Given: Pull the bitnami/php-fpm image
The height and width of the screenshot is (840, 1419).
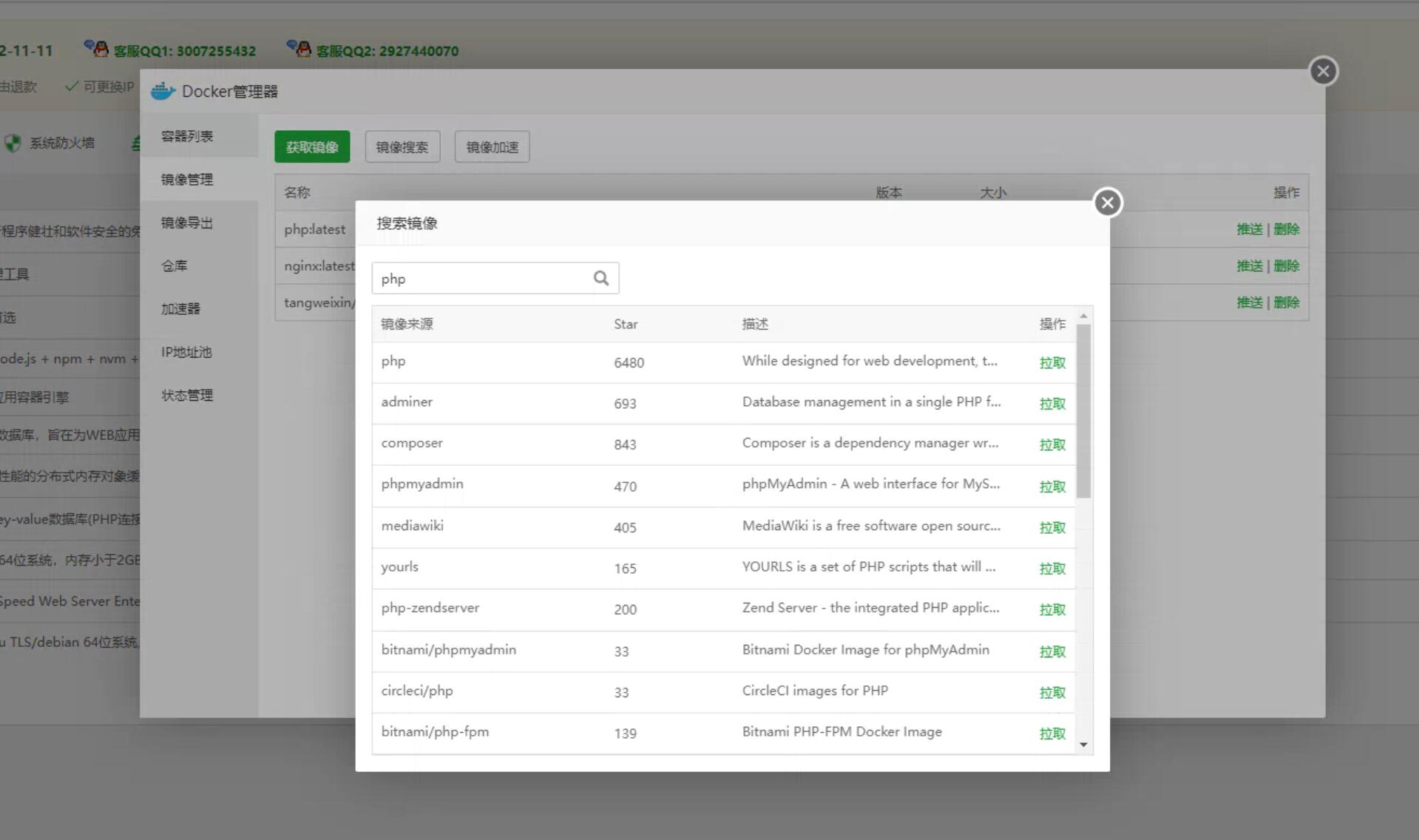Looking at the screenshot, I should point(1052,733).
